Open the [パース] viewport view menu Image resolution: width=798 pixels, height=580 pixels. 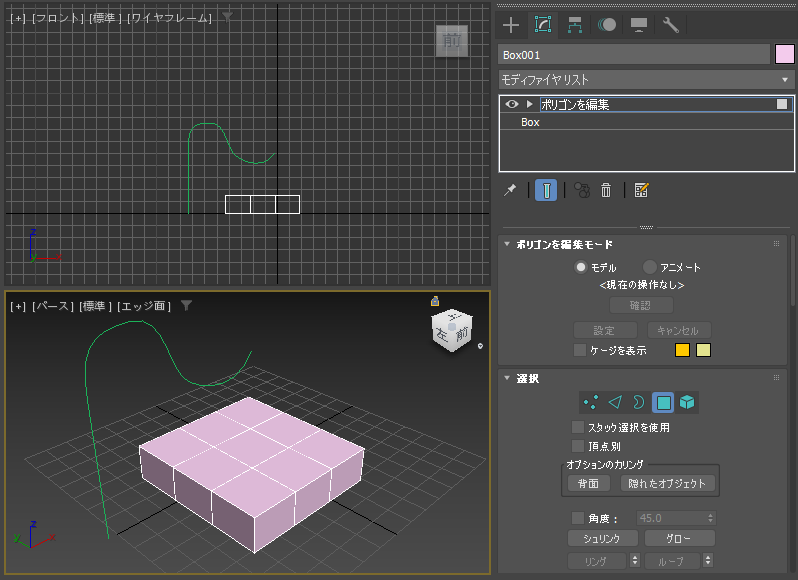click(x=52, y=306)
